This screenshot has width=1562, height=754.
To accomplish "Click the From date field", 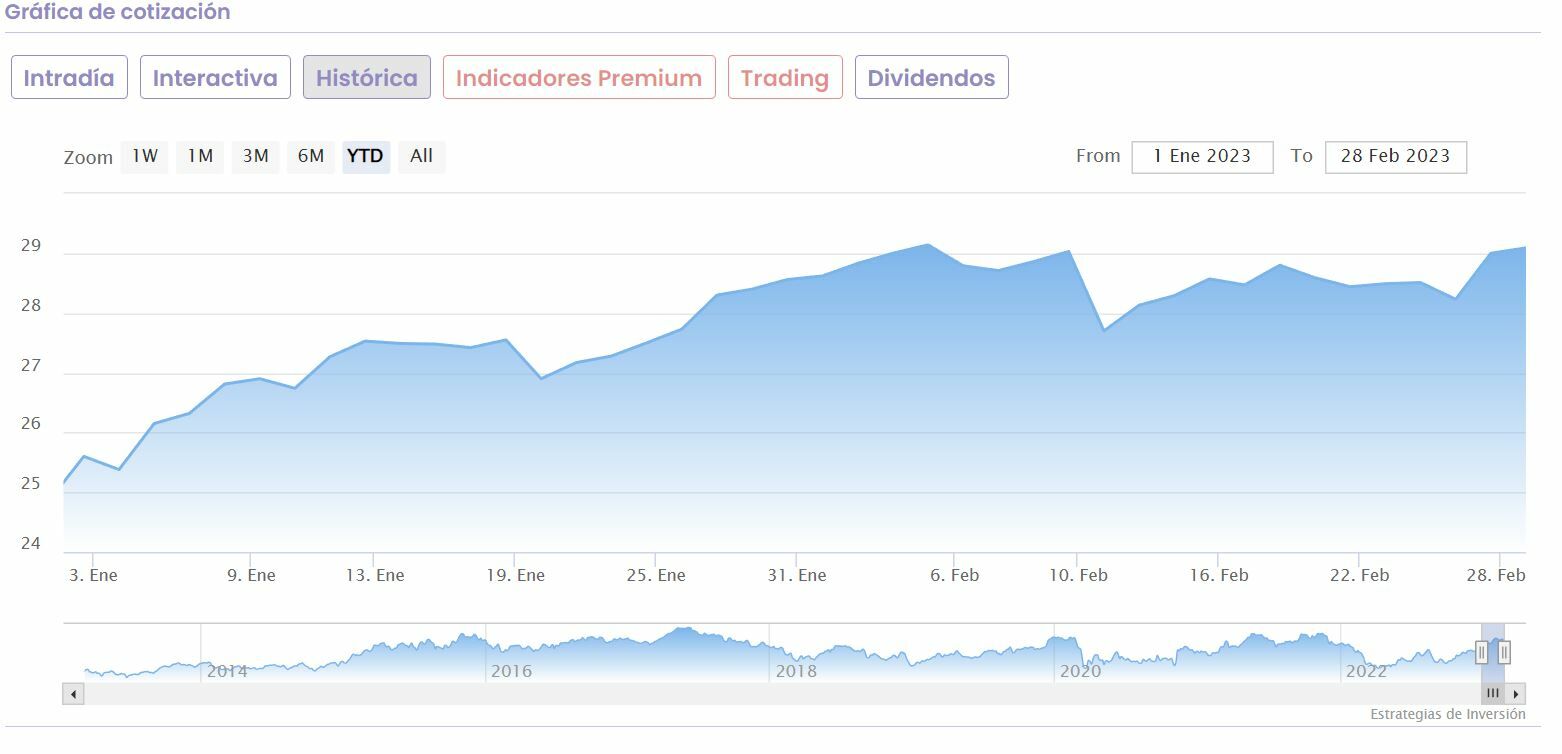I will click(1202, 157).
